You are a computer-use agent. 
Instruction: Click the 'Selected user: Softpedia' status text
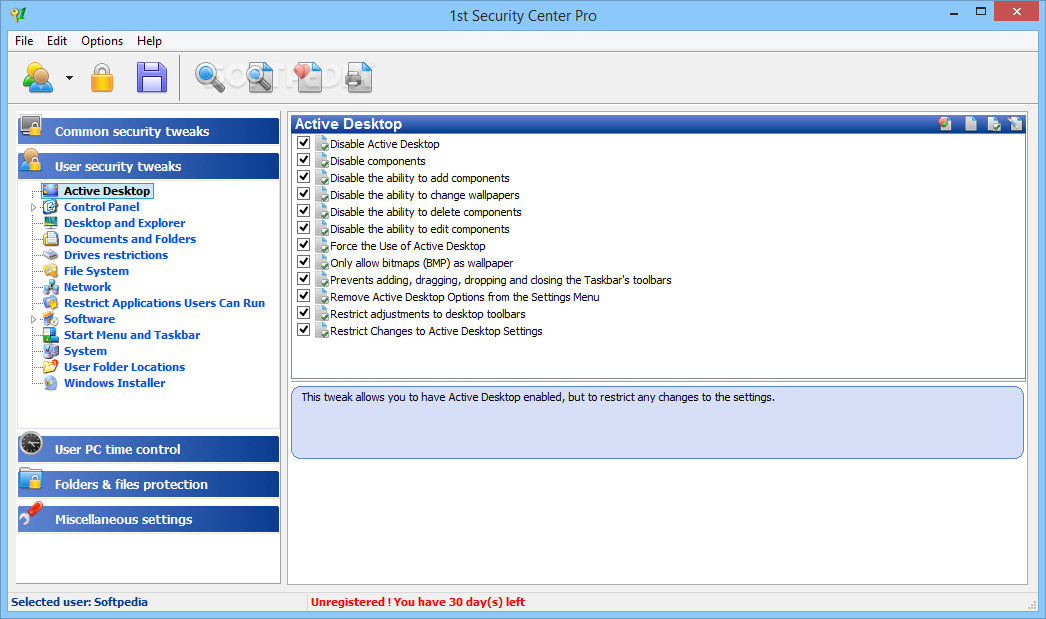pos(79,602)
